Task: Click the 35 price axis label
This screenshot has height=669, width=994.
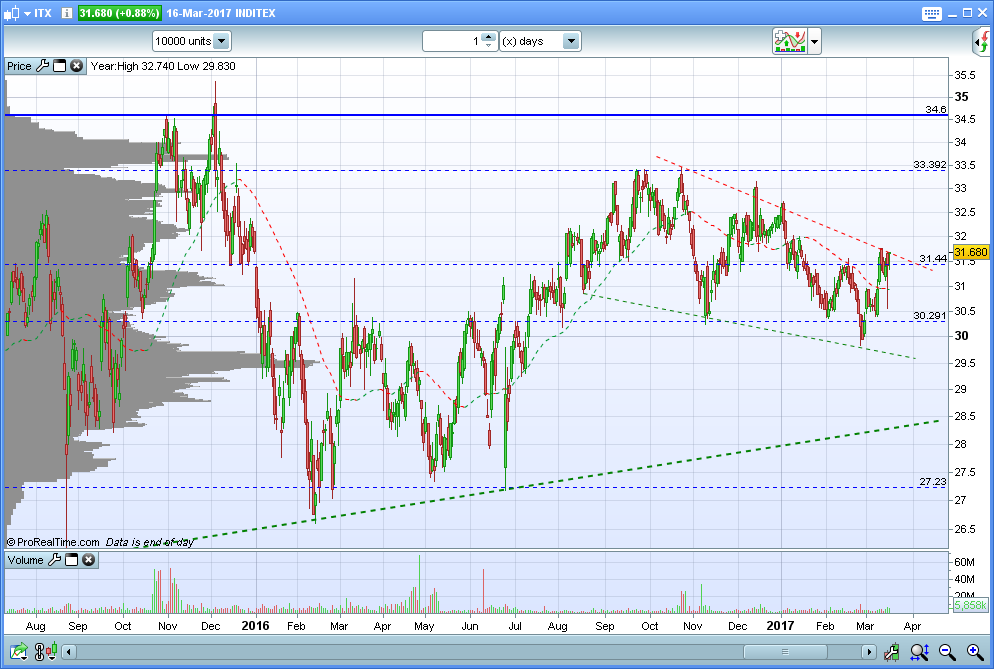Action: click(x=962, y=96)
